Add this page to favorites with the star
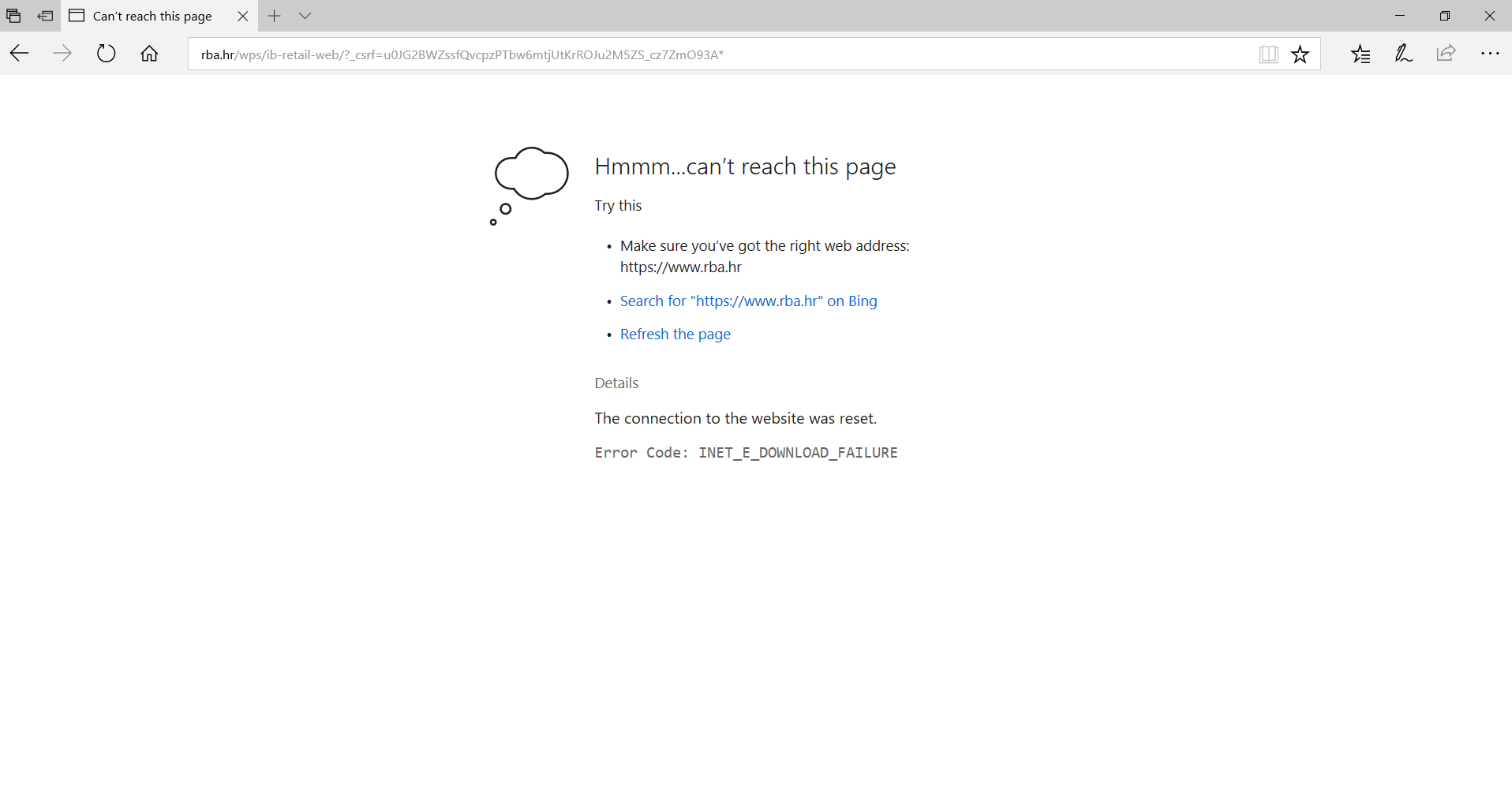 1300,54
